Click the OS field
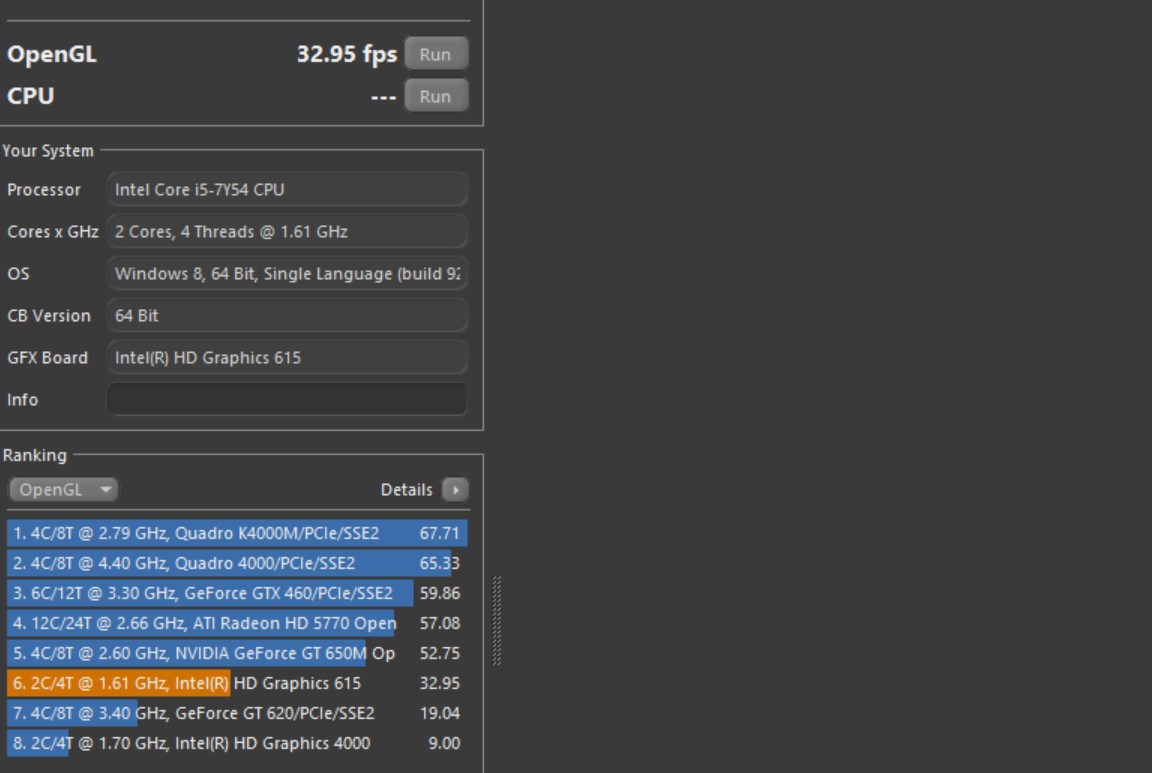This screenshot has height=773, width=1152. click(287, 273)
